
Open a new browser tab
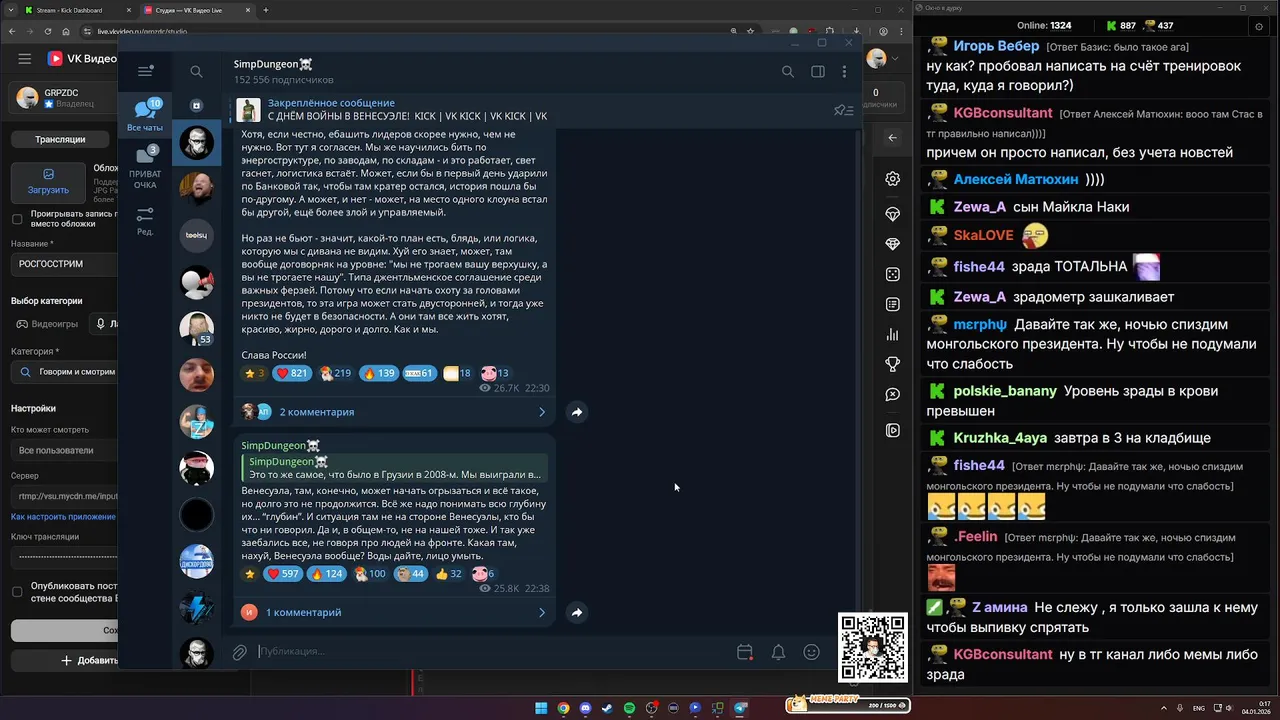click(265, 10)
